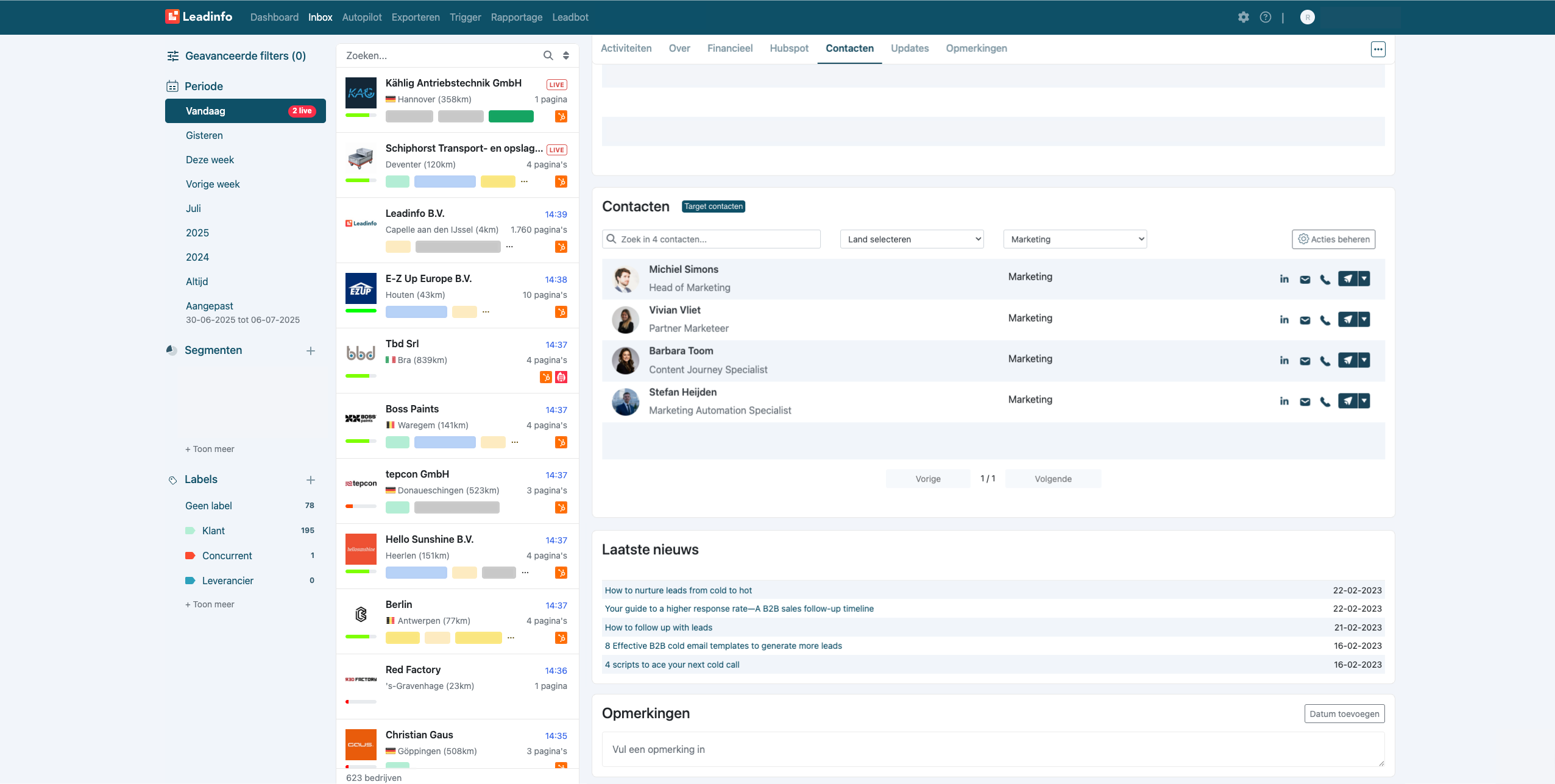This screenshot has height=784, width=1555.
Task: Open the Leadbot menu item
Action: point(570,17)
